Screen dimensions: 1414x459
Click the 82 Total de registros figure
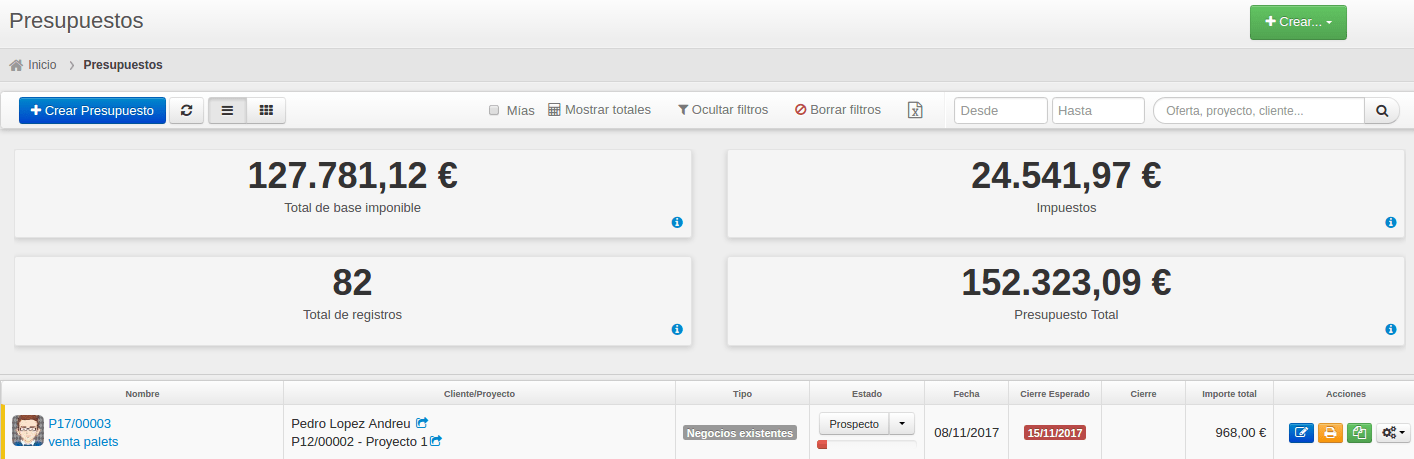[x=352, y=282]
